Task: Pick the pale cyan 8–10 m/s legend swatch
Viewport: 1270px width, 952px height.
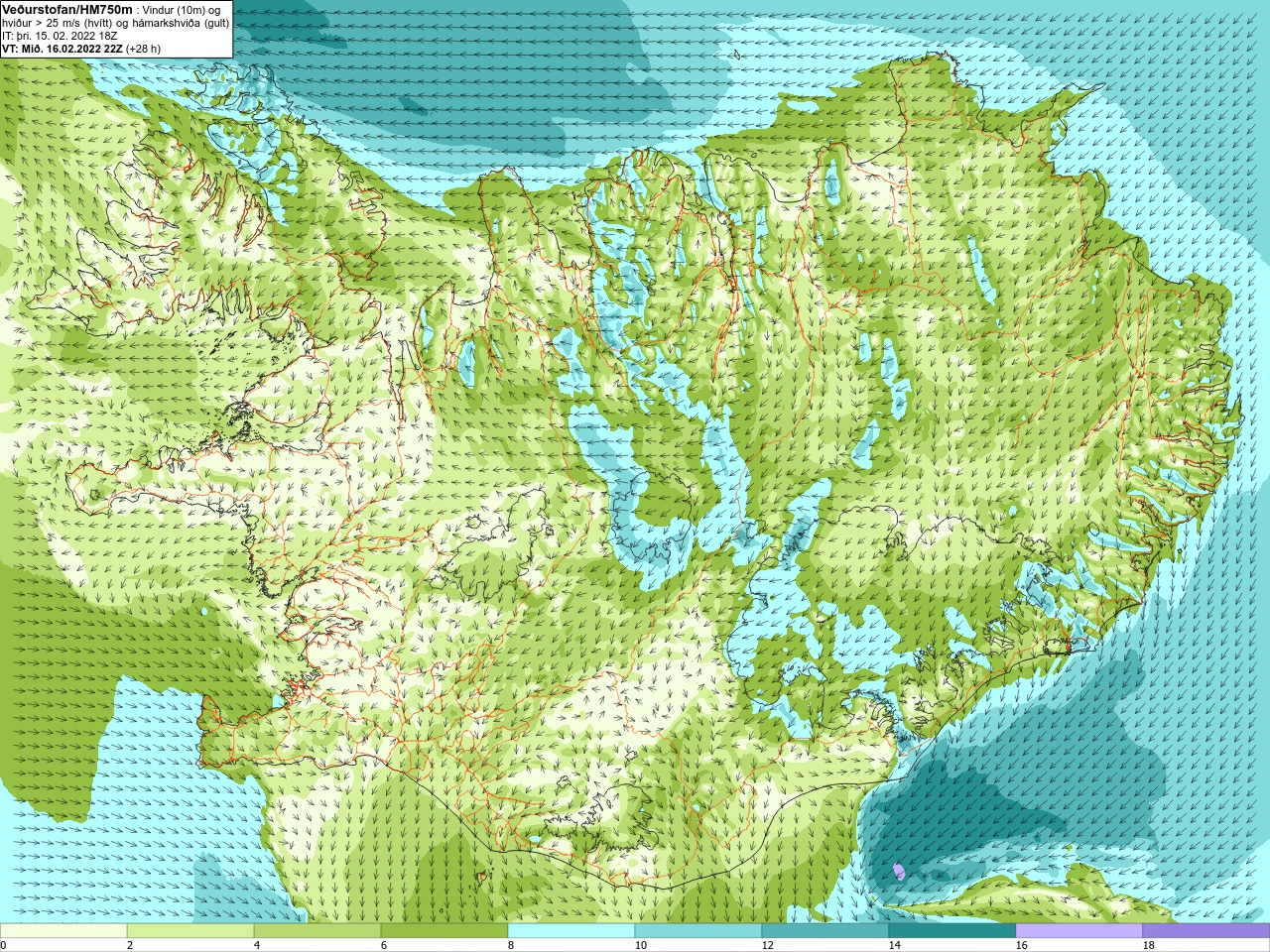Action: pyautogui.click(x=571, y=931)
